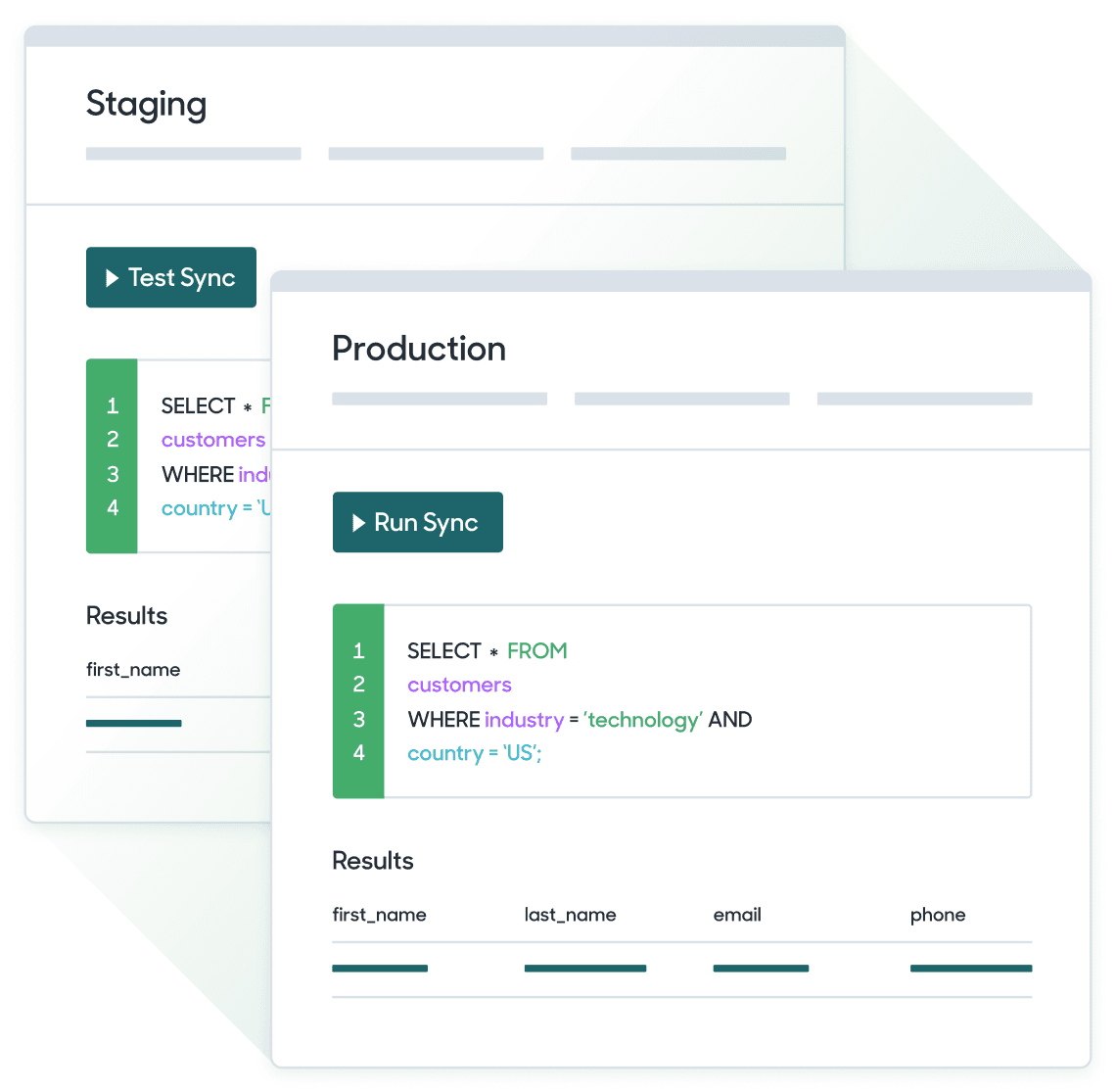Select the middle placeholder tab under Production
Screen dimensions: 1116x1092
[x=681, y=399]
